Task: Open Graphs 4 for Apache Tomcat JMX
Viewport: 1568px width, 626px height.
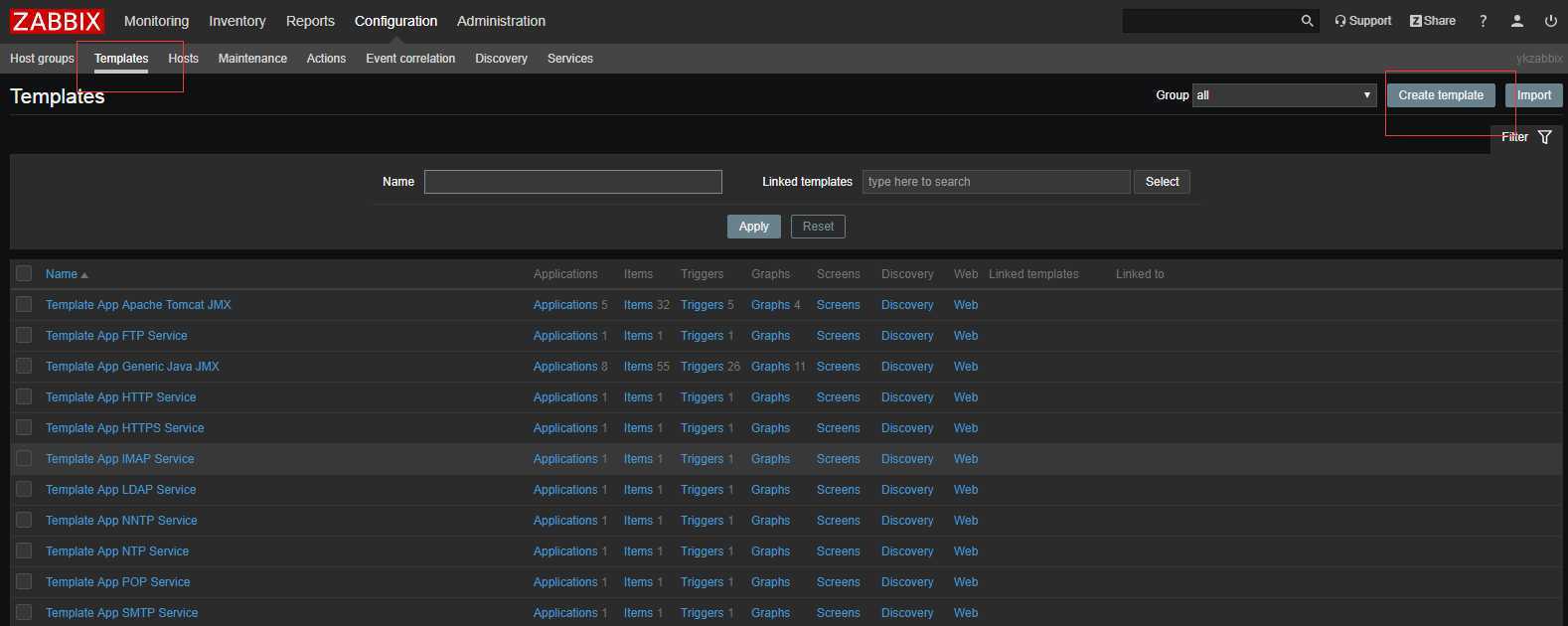Action: point(771,305)
